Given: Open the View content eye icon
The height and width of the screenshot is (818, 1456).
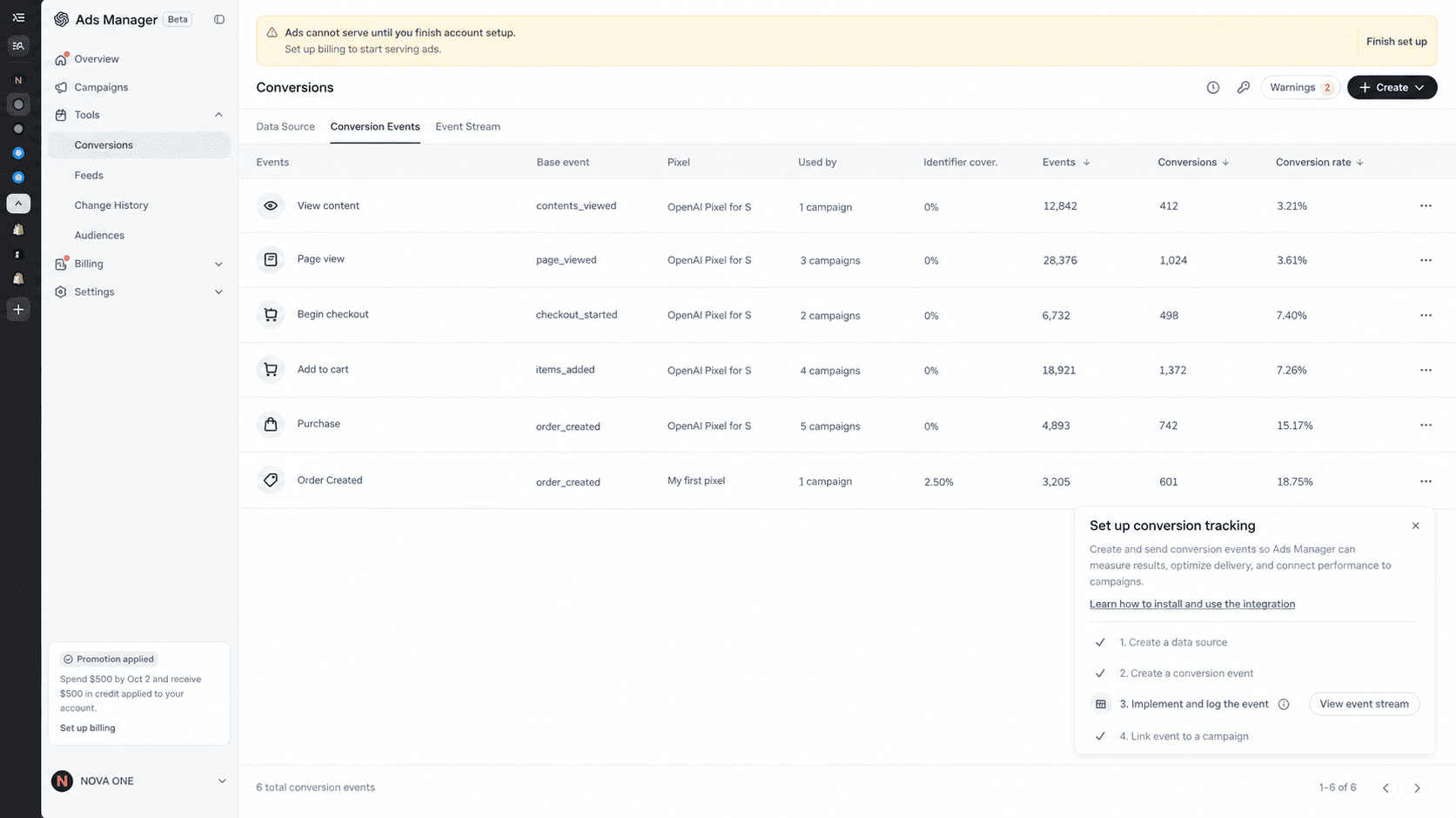Looking at the screenshot, I should click(x=271, y=206).
